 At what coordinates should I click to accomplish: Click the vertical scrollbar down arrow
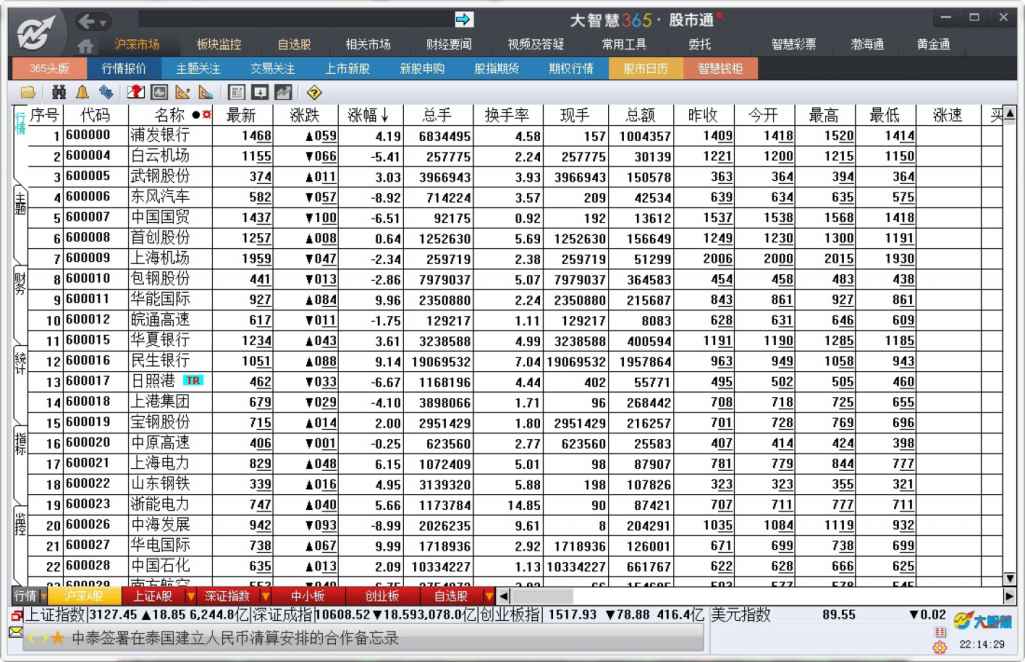click(1009, 578)
